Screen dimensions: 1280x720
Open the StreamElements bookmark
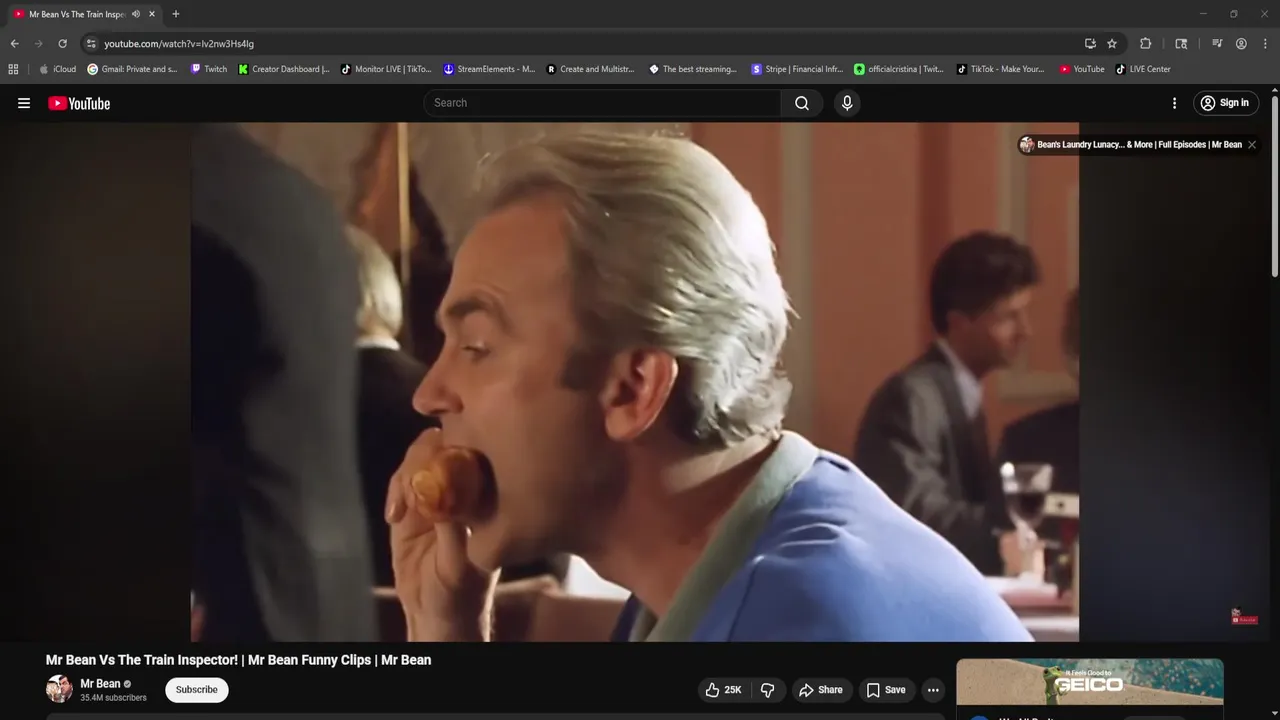pyautogui.click(x=489, y=69)
